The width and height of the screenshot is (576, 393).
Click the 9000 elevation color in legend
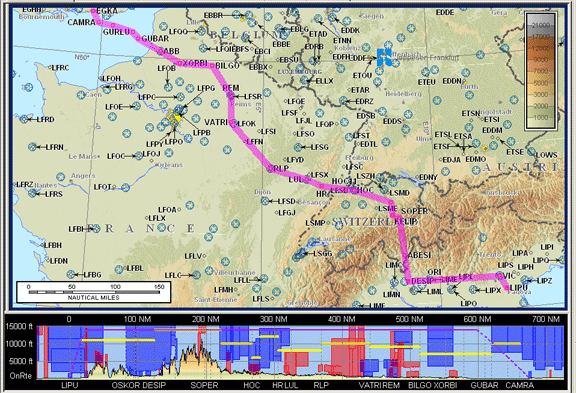click(x=540, y=60)
